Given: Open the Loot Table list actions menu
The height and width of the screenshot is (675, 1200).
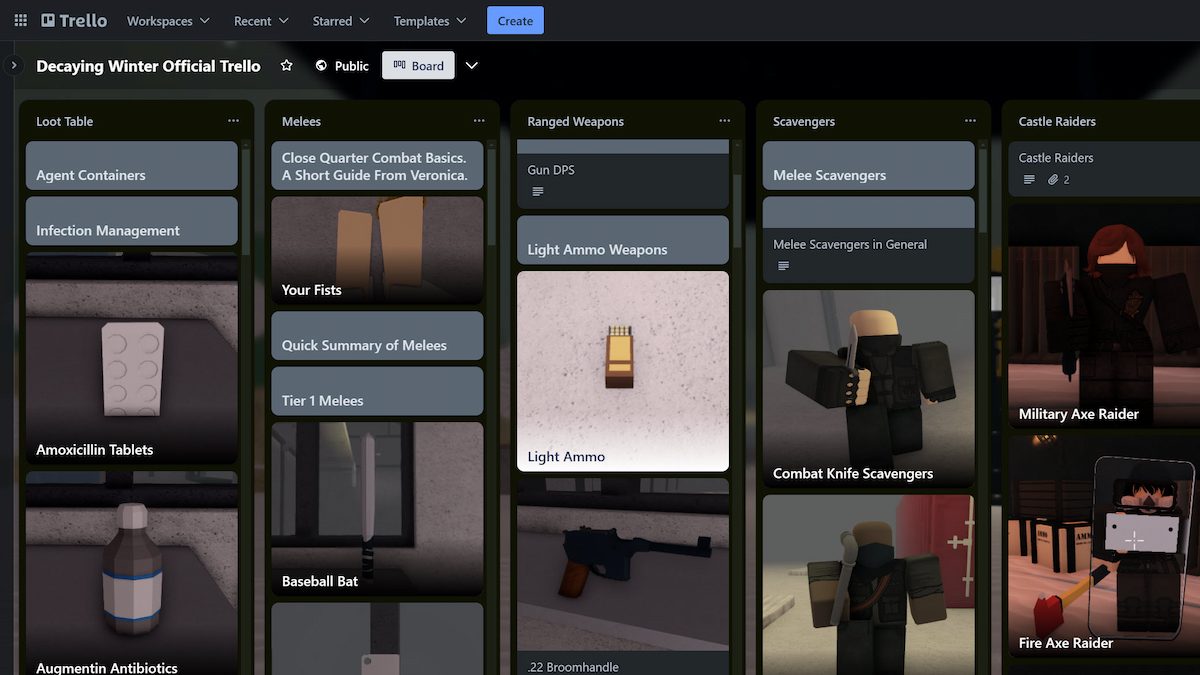Looking at the screenshot, I should 233,121.
